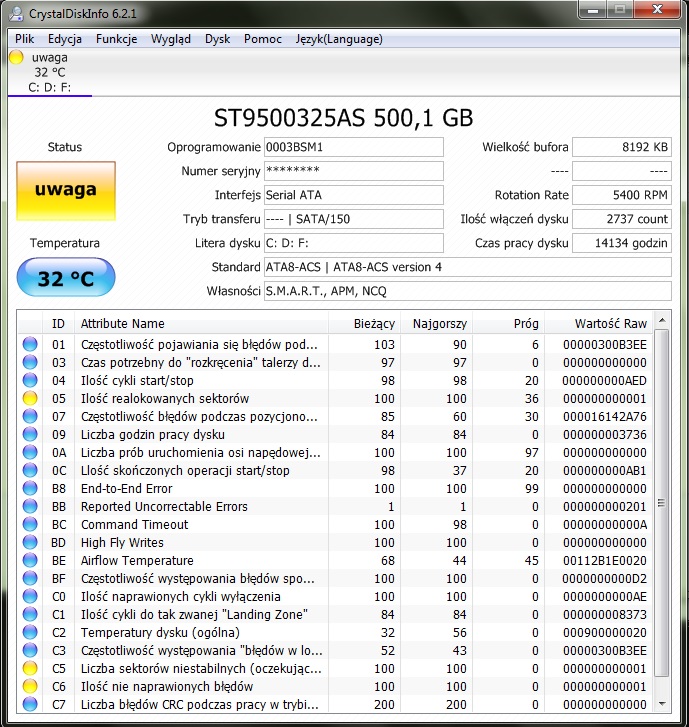Select the Ilość realokowanych sektorów row text
Image resolution: width=689 pixels, height=727 pixels.
pyautogui.click(x=165, y=398)
